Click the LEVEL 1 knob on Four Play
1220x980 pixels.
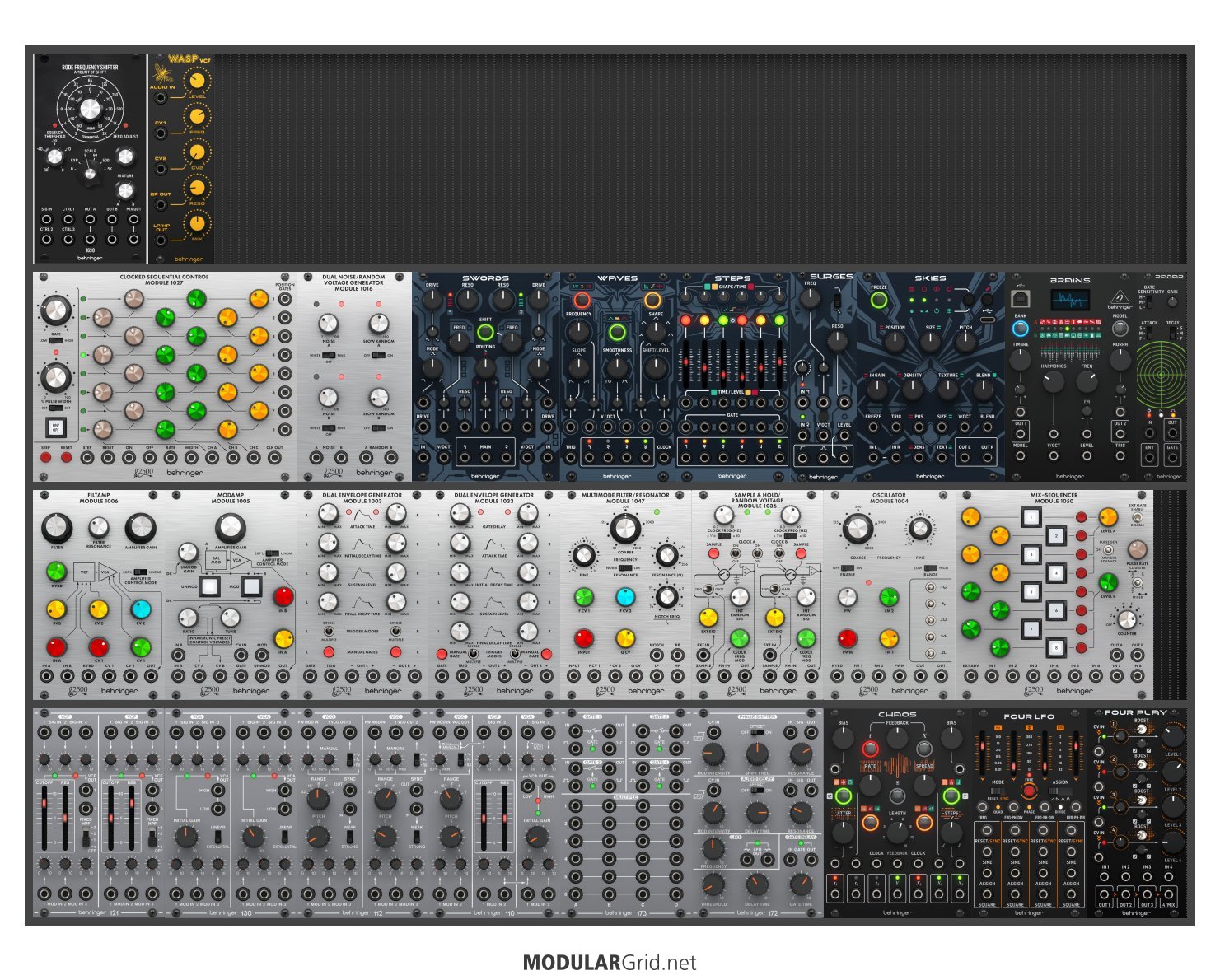(x=1172, y=735)
